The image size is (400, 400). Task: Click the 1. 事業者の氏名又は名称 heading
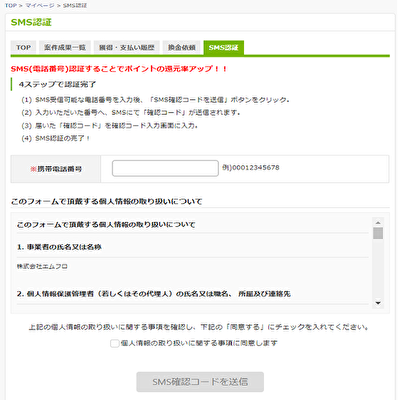[x=59, y=247]
